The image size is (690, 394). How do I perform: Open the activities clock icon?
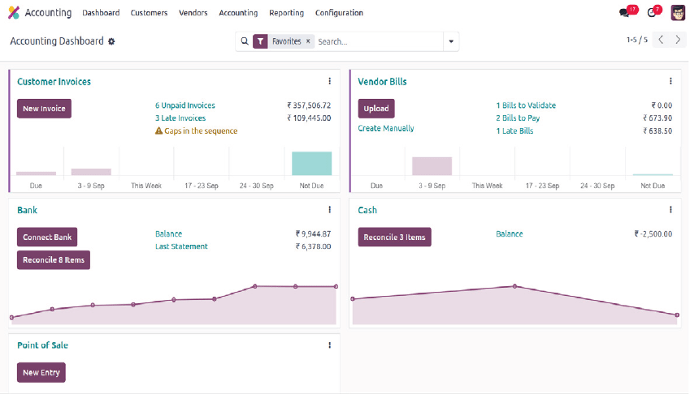click(652, 13)
